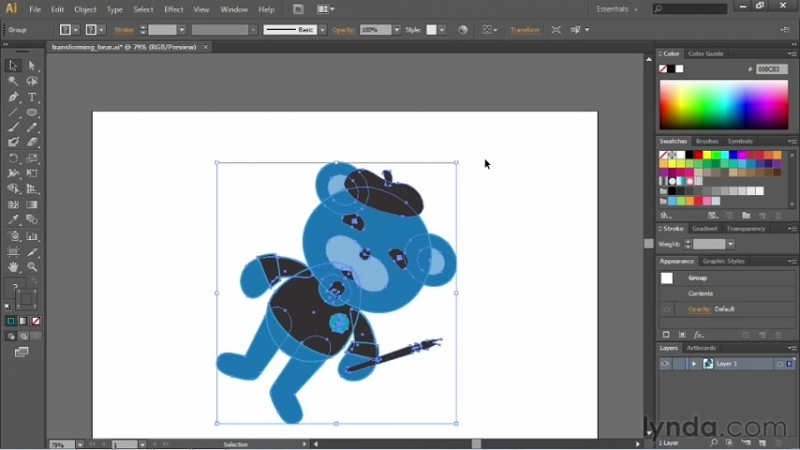The width and height of the screenshot is (800, 450).
Task: Click the hex color value field
Action: [771, 69]
